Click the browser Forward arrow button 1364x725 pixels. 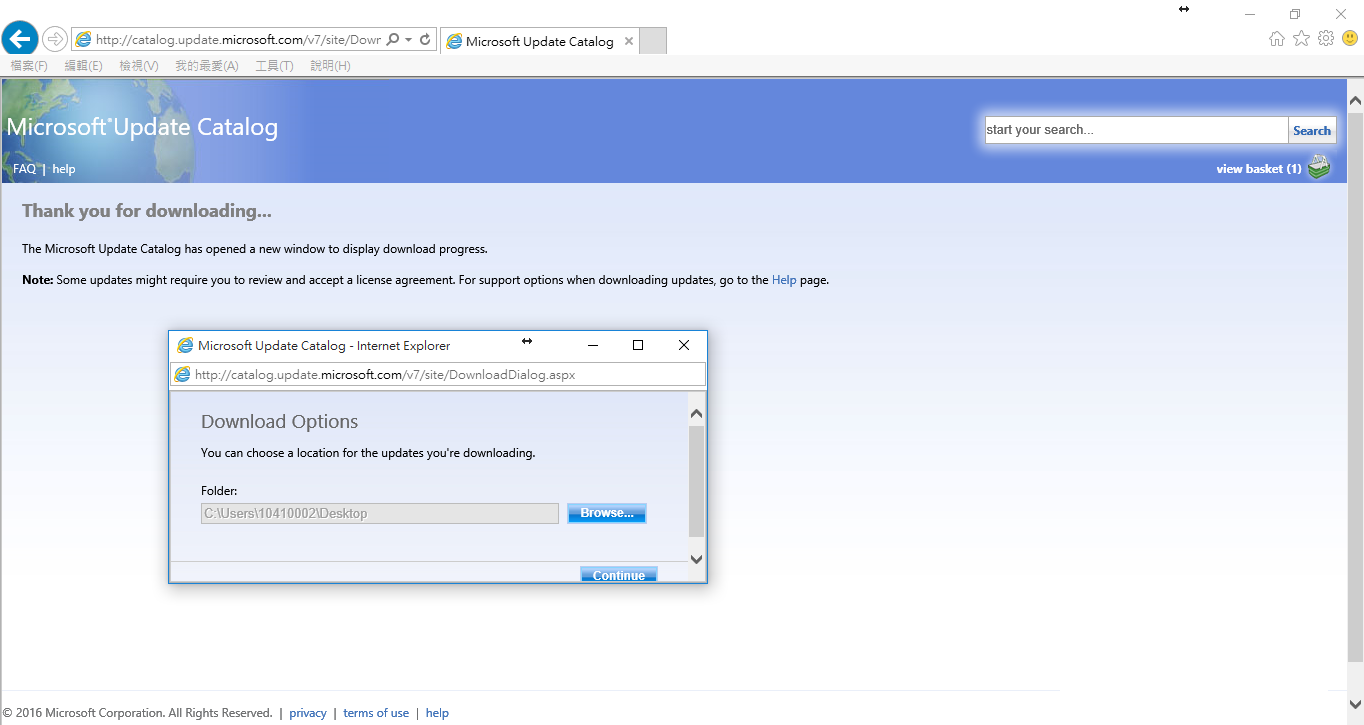pos(54,40)
